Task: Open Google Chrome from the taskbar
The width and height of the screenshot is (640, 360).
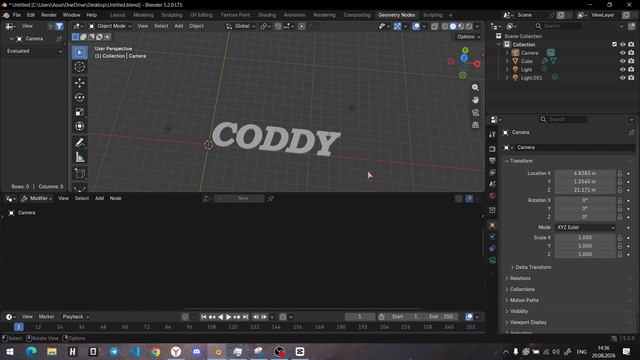Action: (156, 351)
